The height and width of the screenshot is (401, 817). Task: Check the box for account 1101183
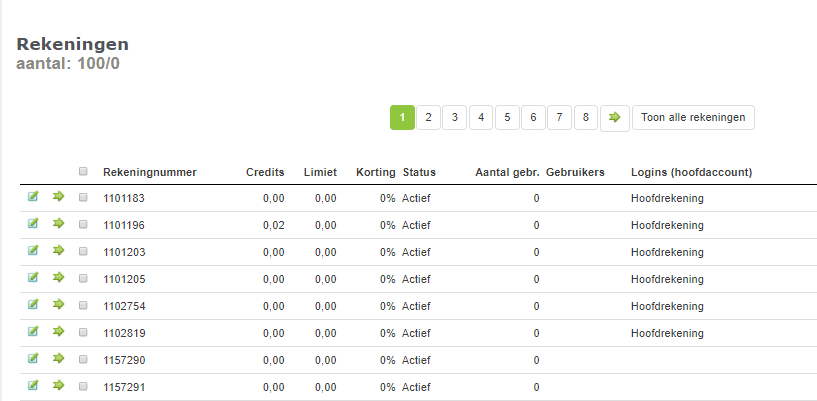click(x=83, y=198)
